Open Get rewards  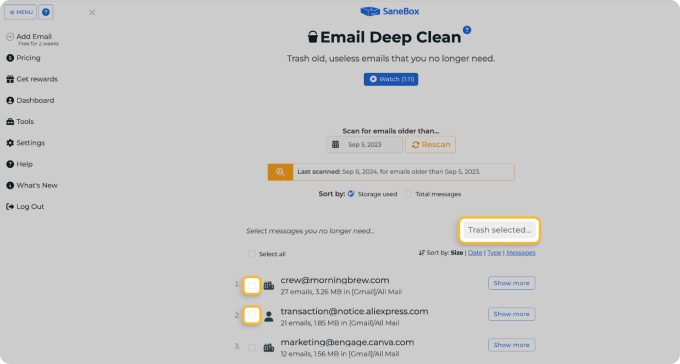click(x=37, y=79)
